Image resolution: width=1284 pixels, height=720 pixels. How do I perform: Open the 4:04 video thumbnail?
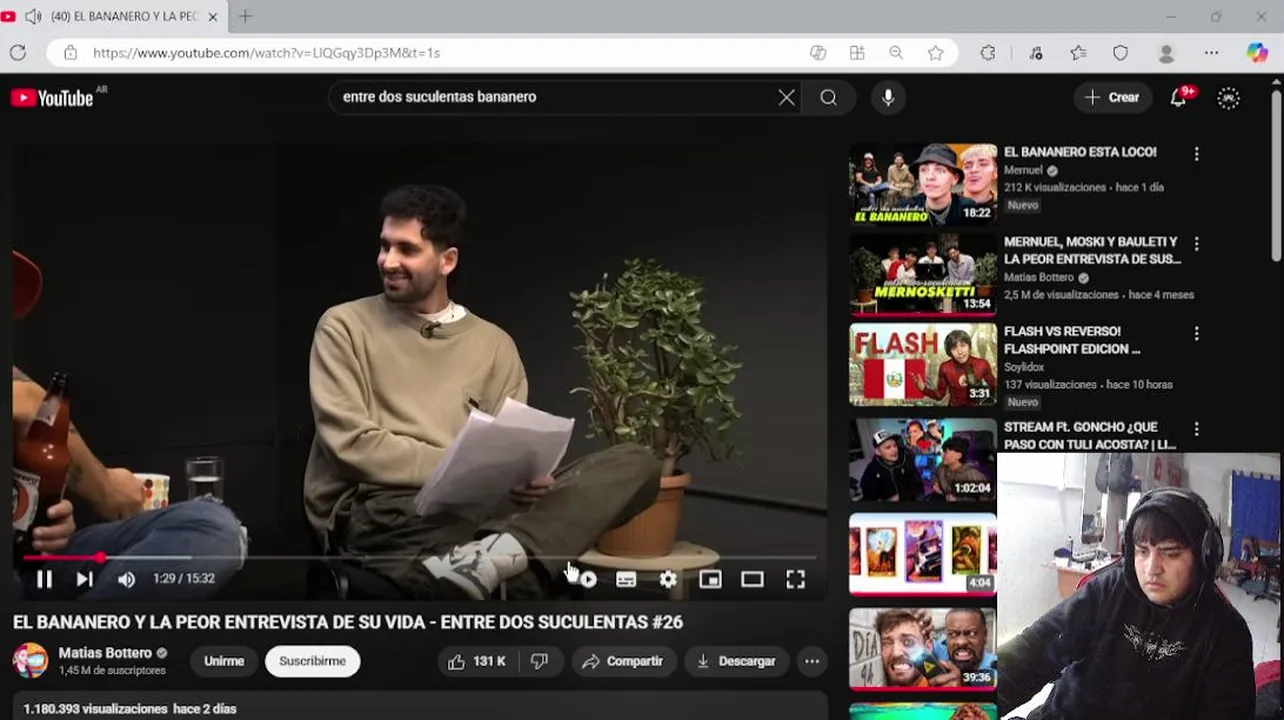click(x=923, y=554)
